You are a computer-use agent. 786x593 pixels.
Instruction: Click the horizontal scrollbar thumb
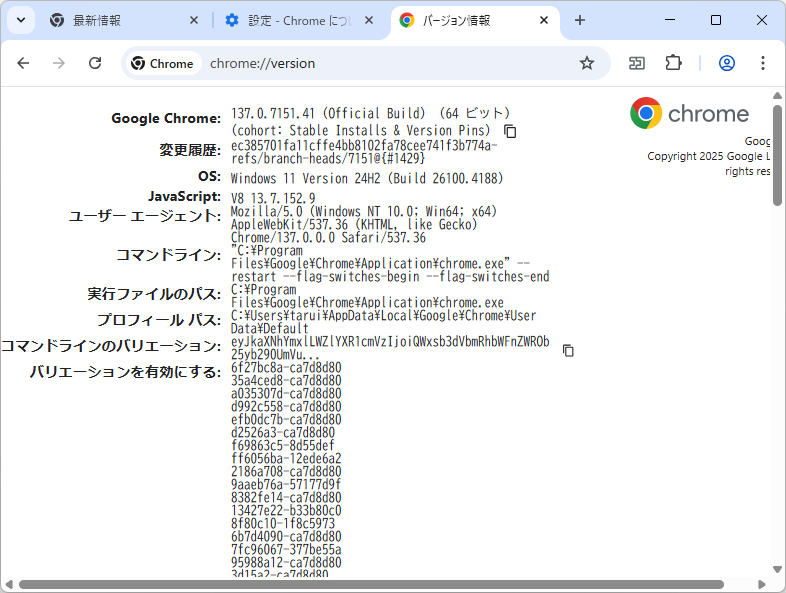tap(371, 584)
